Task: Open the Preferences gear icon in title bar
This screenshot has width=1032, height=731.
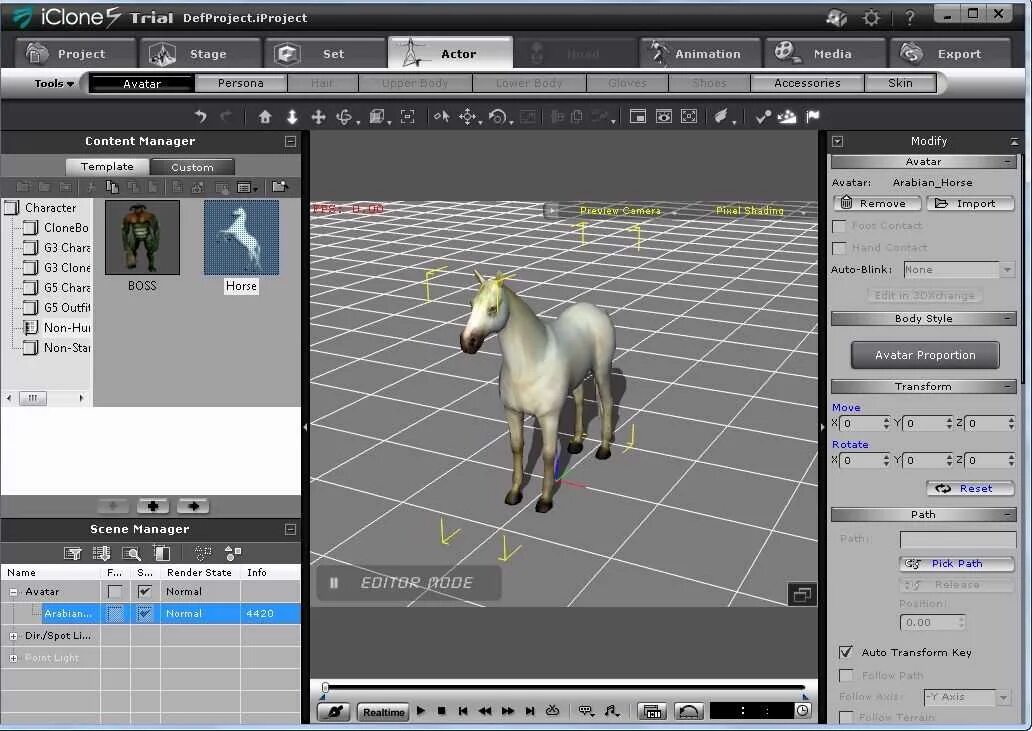Action: click(x=871, y=18)
